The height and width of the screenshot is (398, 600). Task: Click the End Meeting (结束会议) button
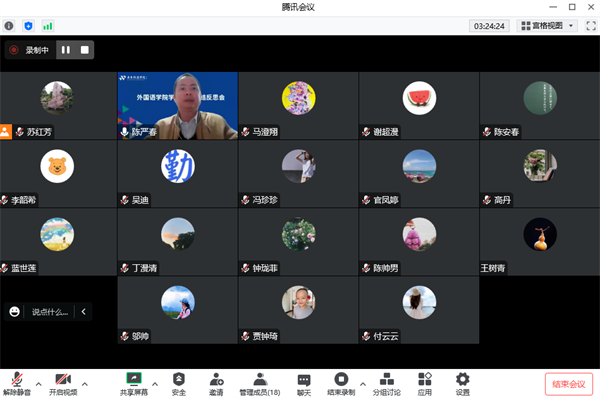[569, 384]
